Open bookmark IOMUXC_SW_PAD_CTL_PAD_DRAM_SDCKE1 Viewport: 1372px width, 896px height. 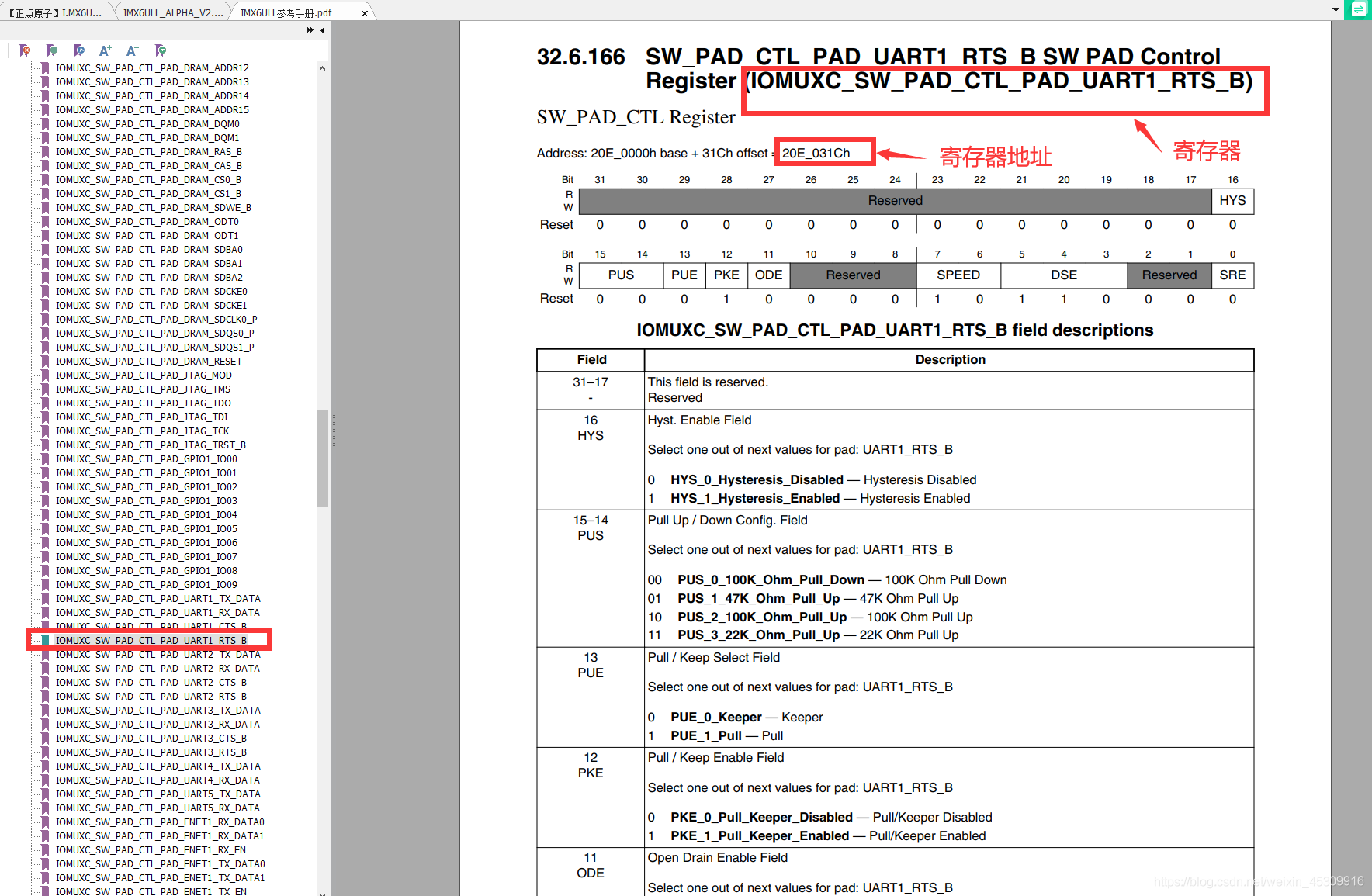click(151, 306)
